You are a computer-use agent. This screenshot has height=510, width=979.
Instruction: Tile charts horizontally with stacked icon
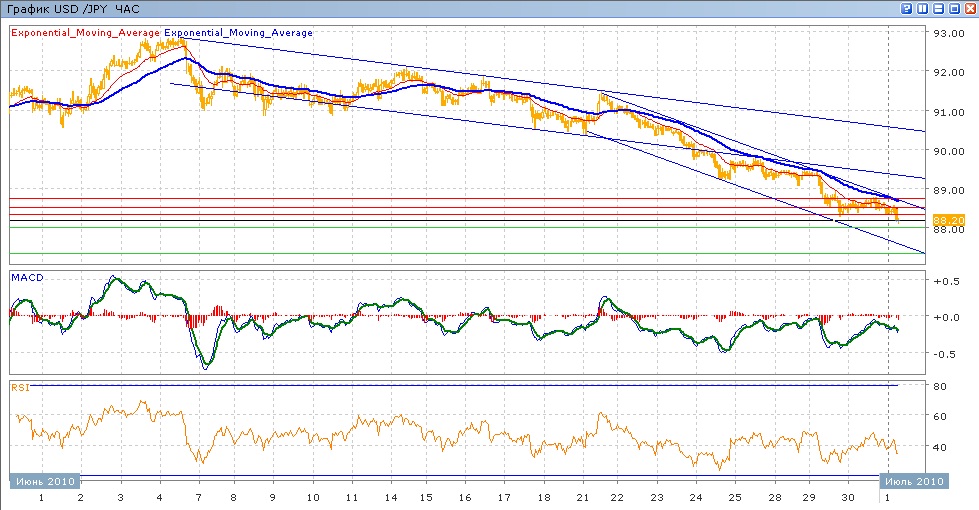[x=938, y=8]
